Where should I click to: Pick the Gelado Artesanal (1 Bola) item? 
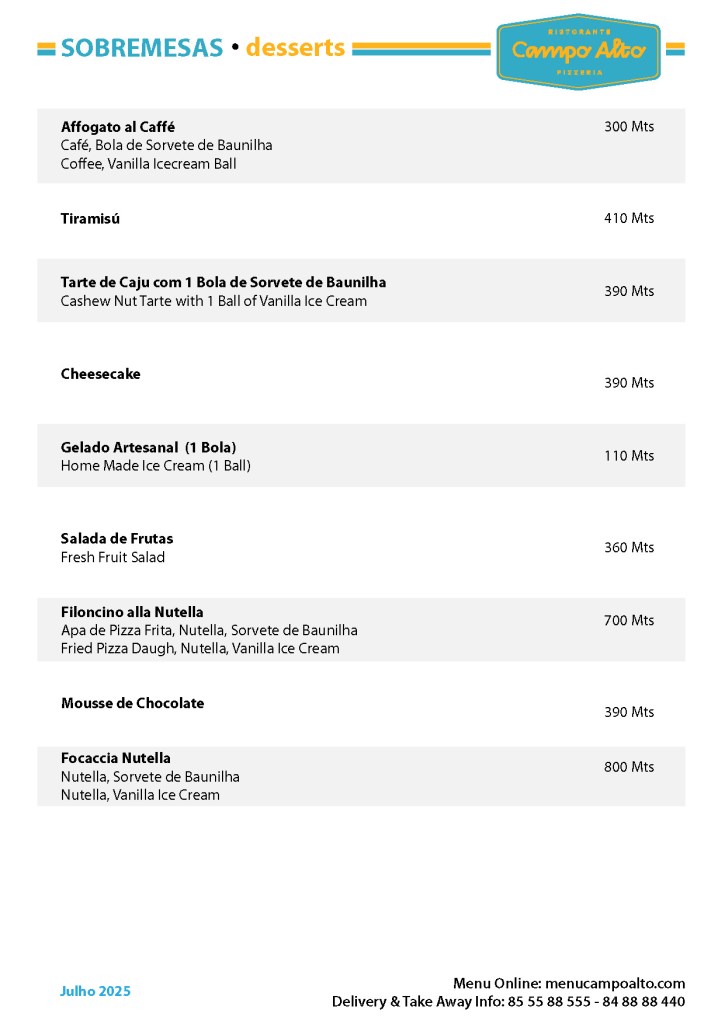click(148, 447)
